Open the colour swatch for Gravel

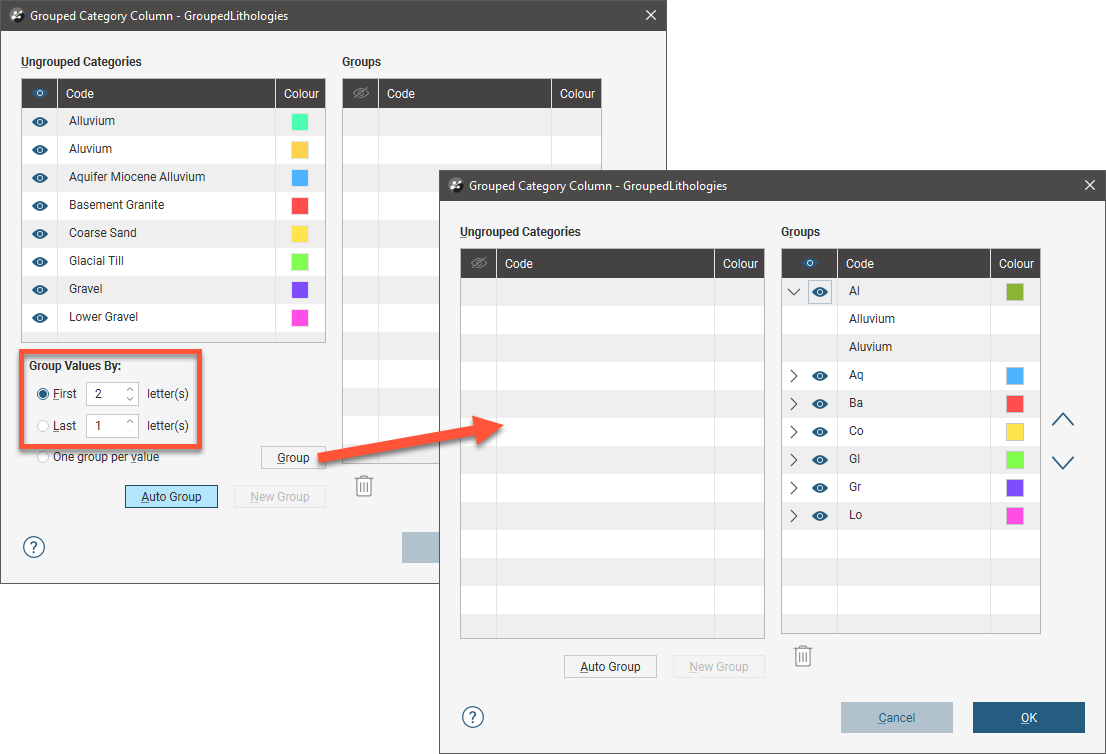300,290
